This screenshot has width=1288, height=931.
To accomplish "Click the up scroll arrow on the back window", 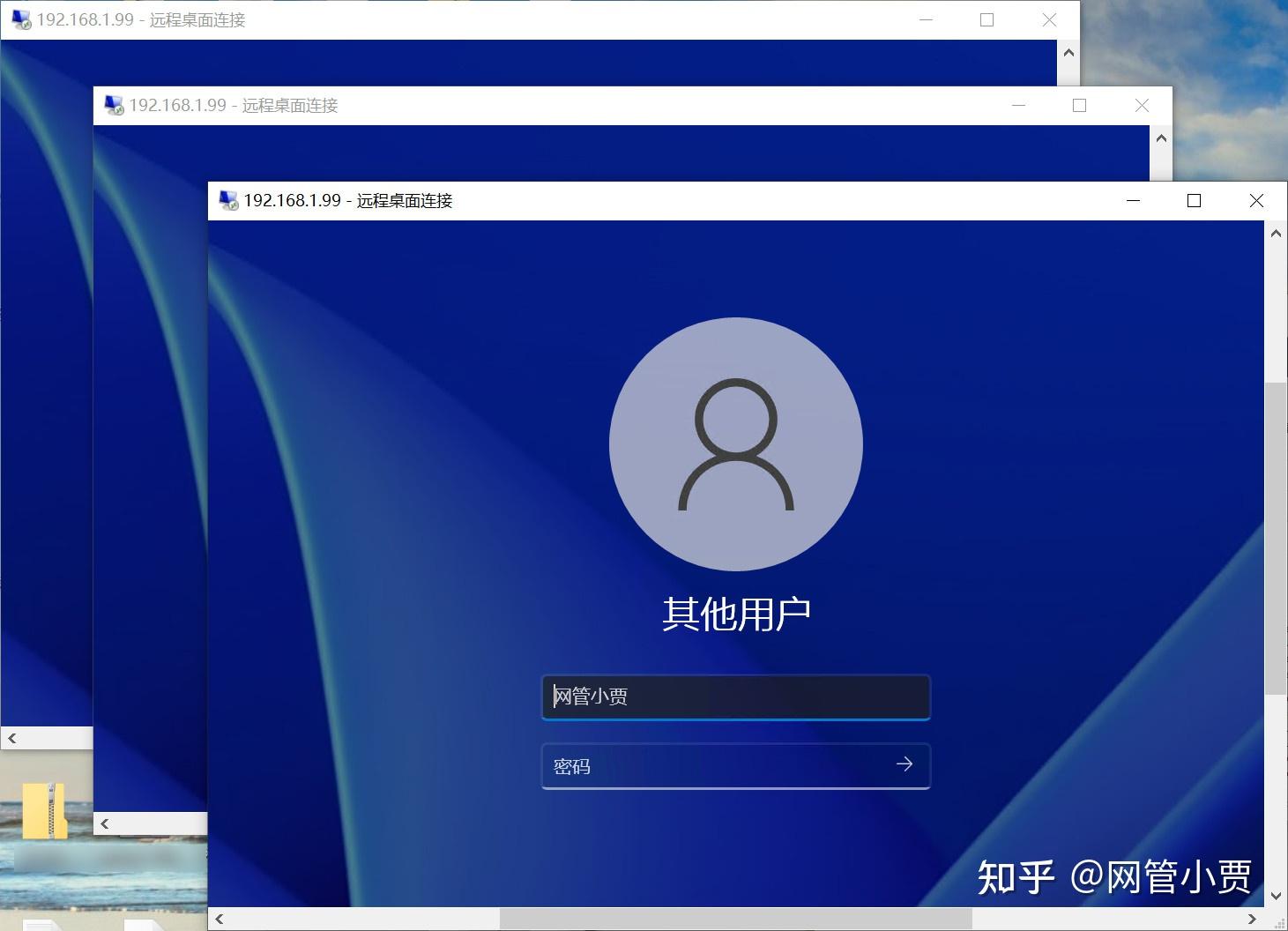I will [x=1068, y=53].
